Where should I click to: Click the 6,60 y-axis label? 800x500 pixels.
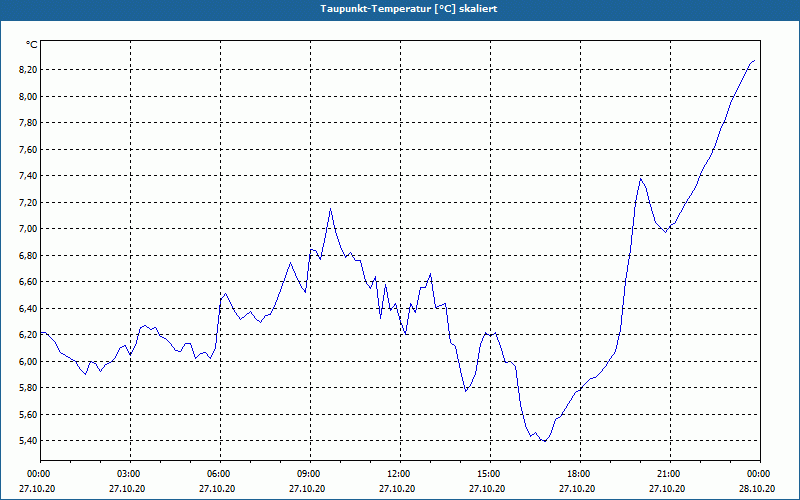pos(28,282)
